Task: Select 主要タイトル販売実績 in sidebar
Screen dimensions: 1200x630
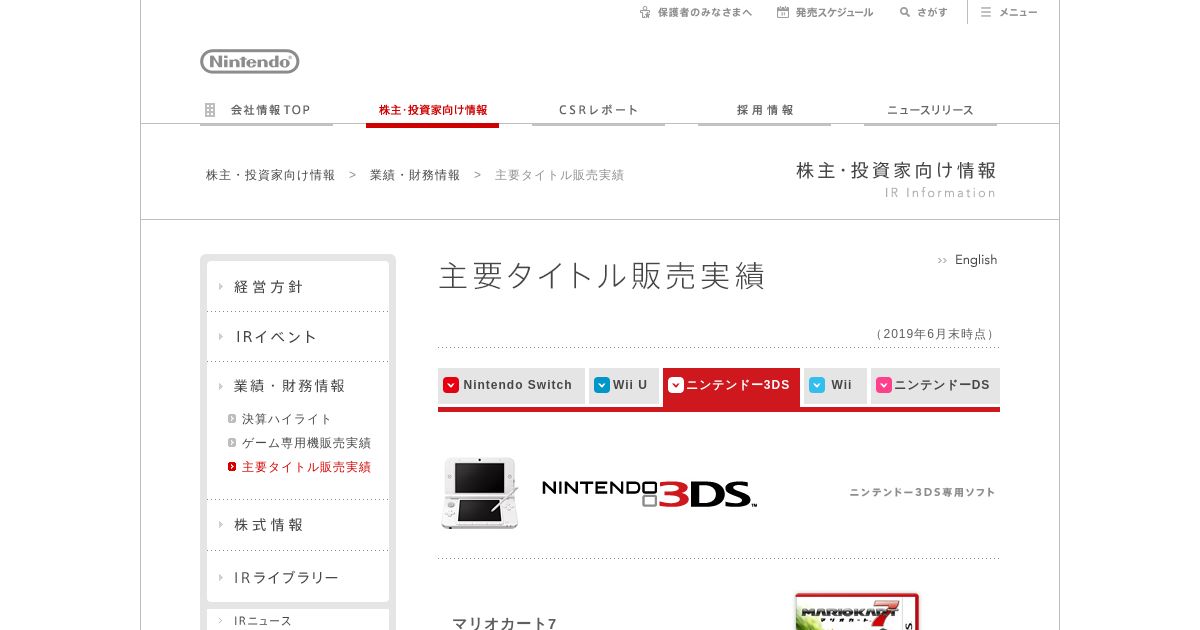Action: pyautogui.click(x=306, y=467)
